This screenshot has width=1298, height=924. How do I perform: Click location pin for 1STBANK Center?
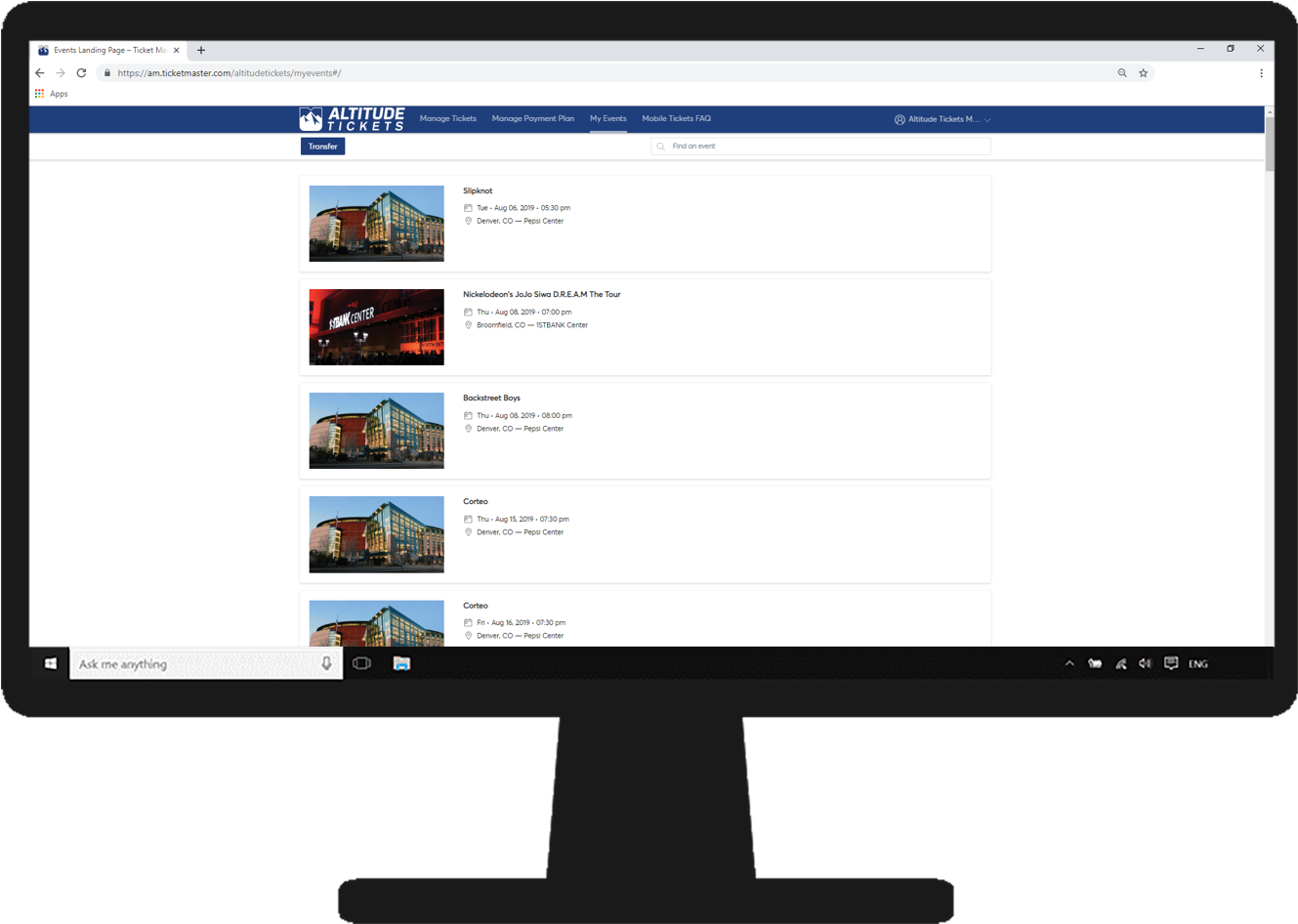pos(468,325)
